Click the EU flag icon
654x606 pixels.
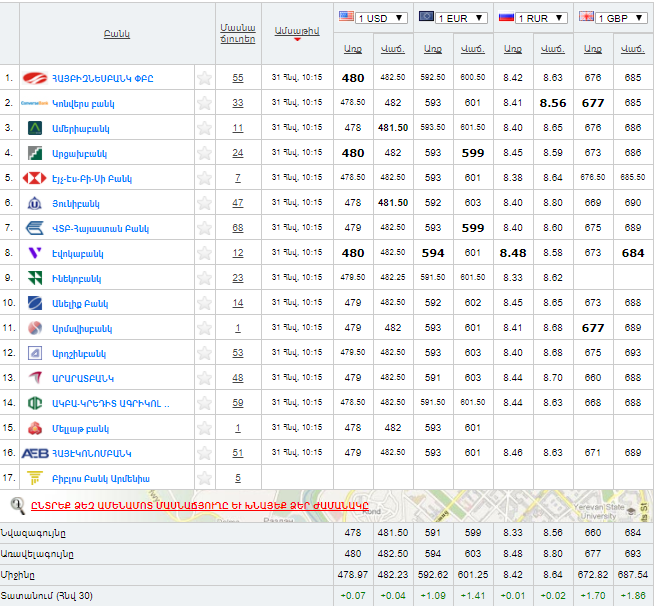[426, 16]
